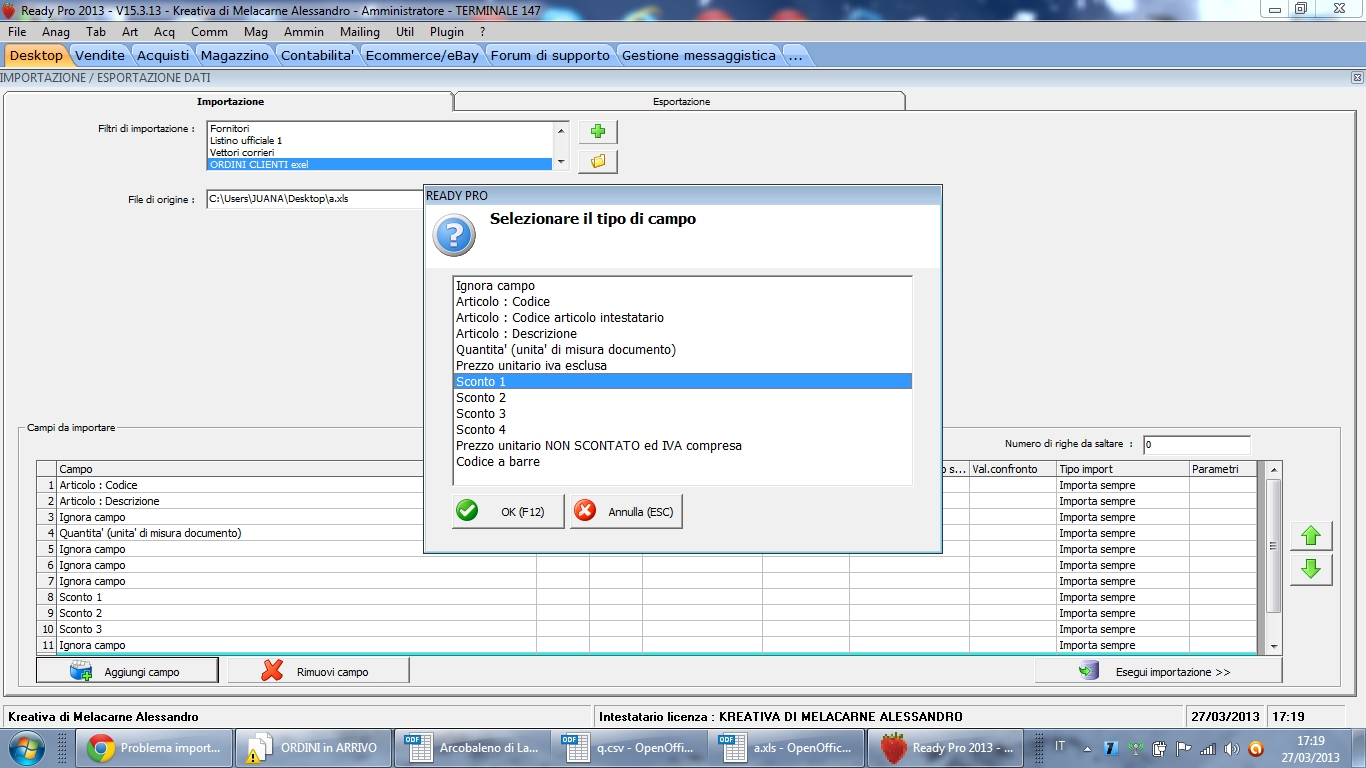Image resolution: width=1366 pixels, height=768 pixels.
Task: Switch to Chrome 'Problema import...' taskbar window
Action: pyautogui.click(x=154, y=748)
